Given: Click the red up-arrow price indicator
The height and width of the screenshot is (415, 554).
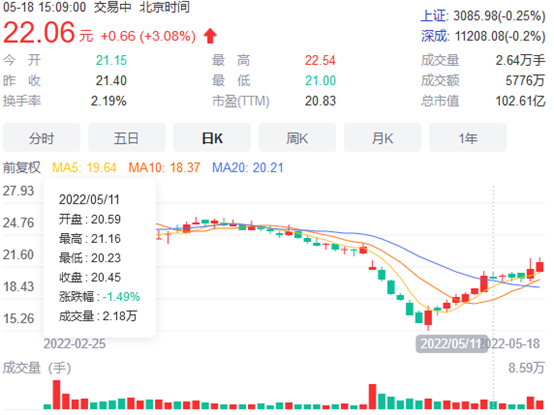Looking at the screenshot, I should click(210, 36).
